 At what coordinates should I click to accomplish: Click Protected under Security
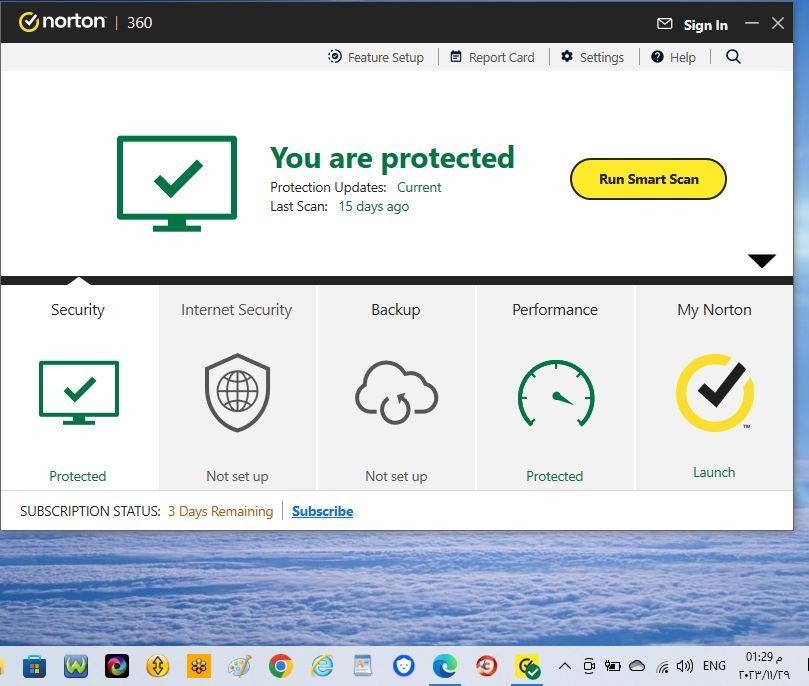click(77, 476)
